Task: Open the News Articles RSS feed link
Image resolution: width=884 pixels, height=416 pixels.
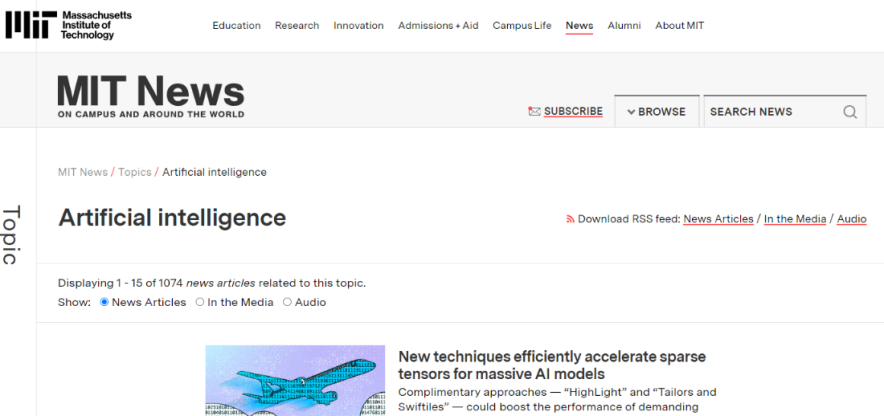Action: (718, 219)
